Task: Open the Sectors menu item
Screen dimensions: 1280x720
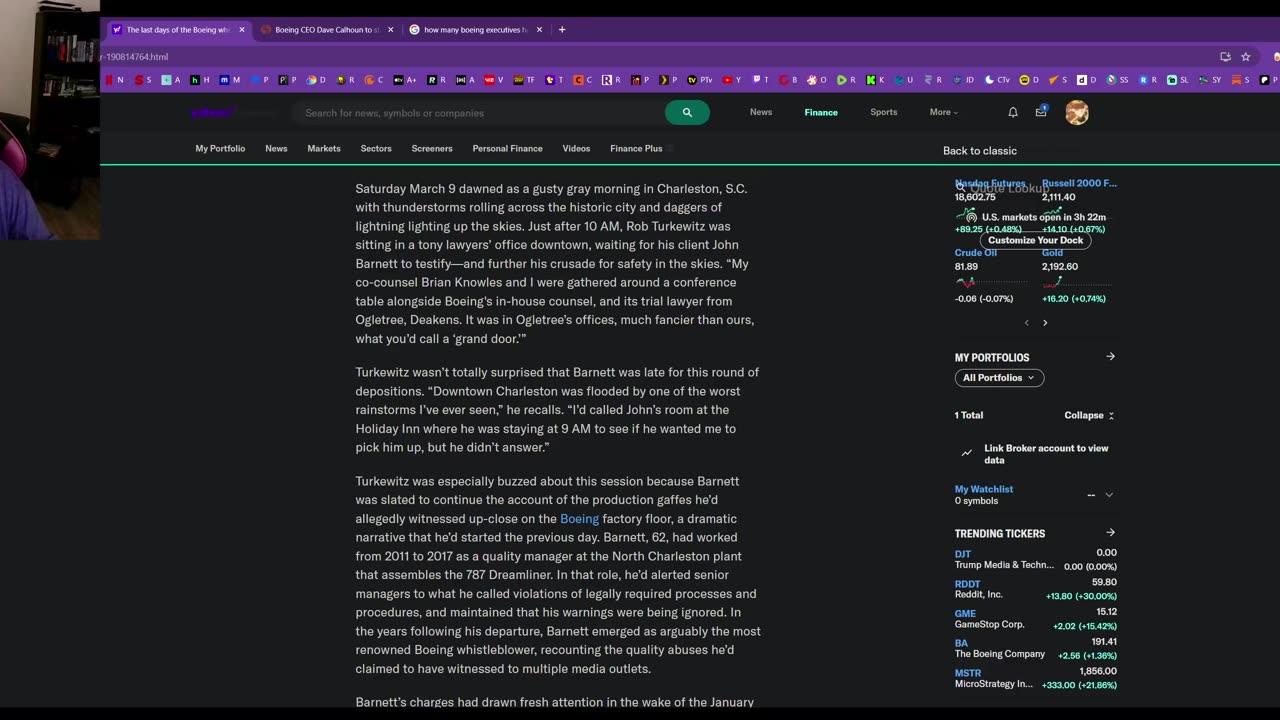Action: pos(376,148)
